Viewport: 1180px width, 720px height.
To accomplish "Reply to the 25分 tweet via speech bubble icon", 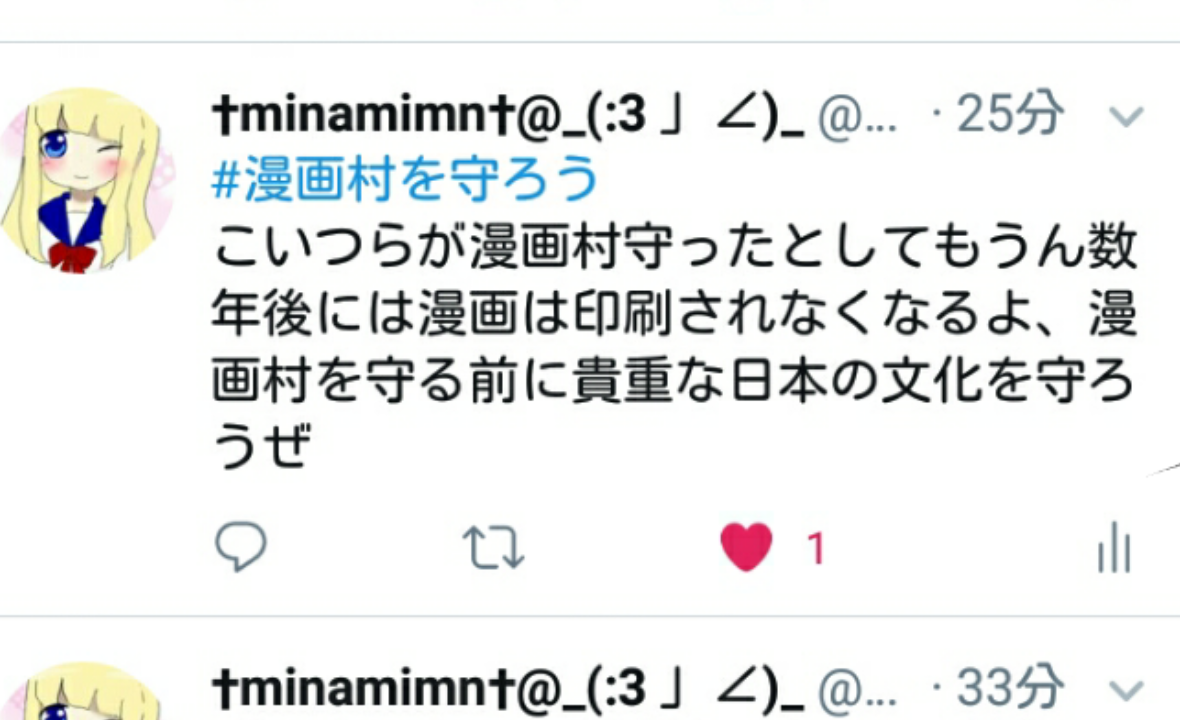I will click(x=241, y=547).
